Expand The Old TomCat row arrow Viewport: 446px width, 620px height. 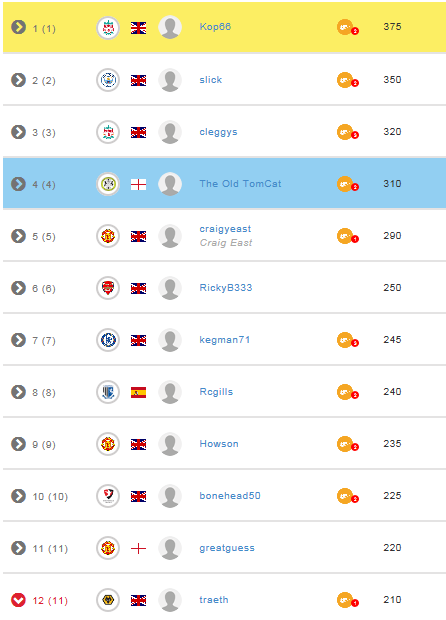18,184
